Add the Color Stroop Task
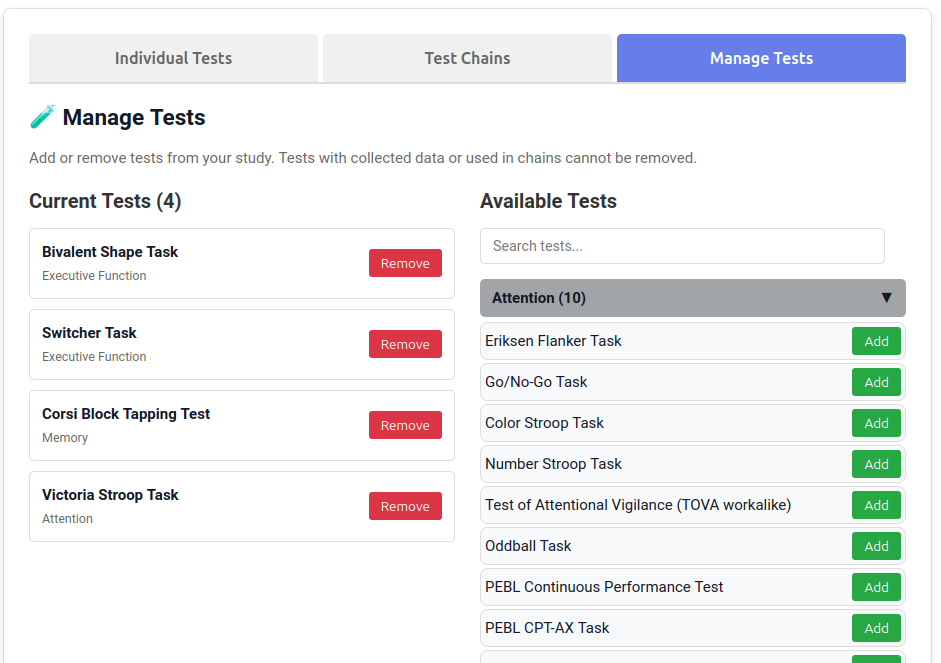 876,423
